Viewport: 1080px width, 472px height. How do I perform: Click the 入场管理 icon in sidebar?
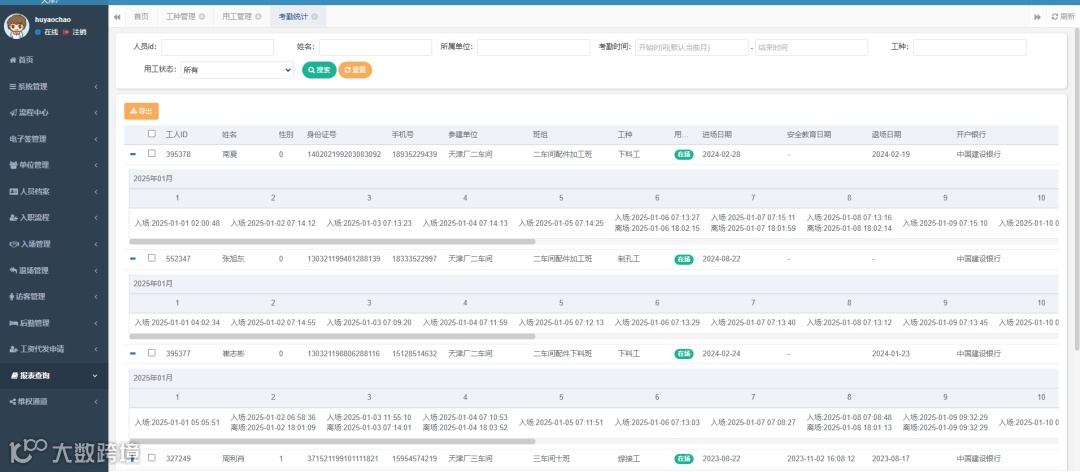tap(12, 244)
